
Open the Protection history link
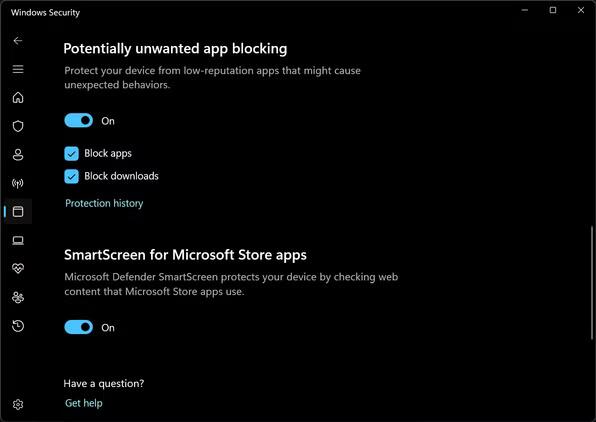[104, 203]
